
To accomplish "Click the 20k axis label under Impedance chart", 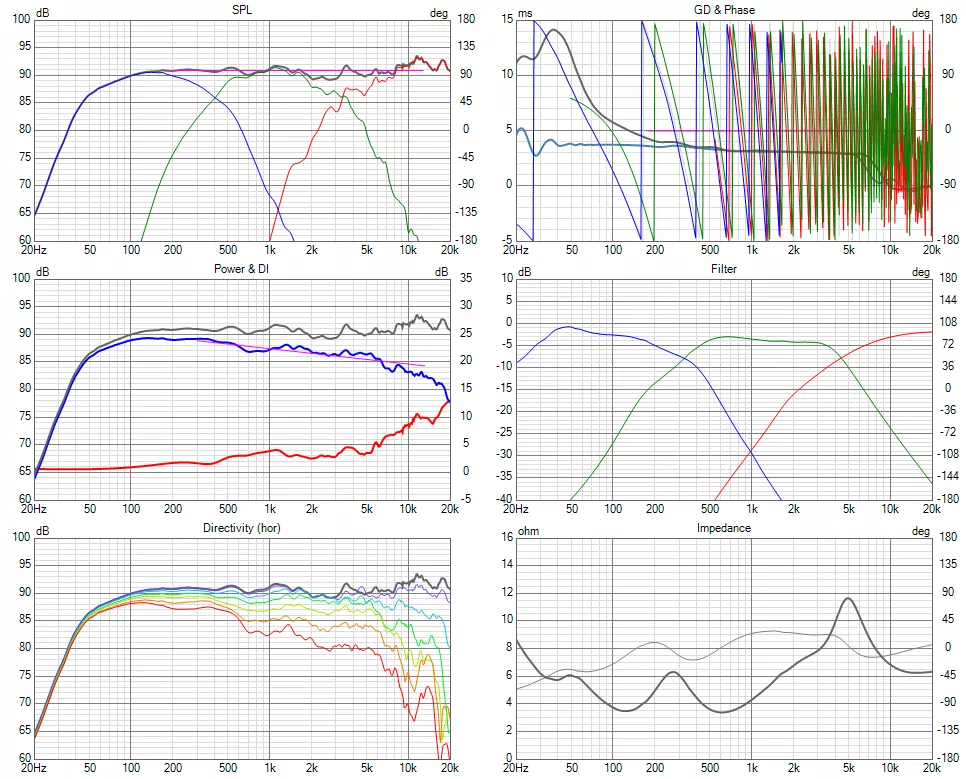I will coord(931,767).
